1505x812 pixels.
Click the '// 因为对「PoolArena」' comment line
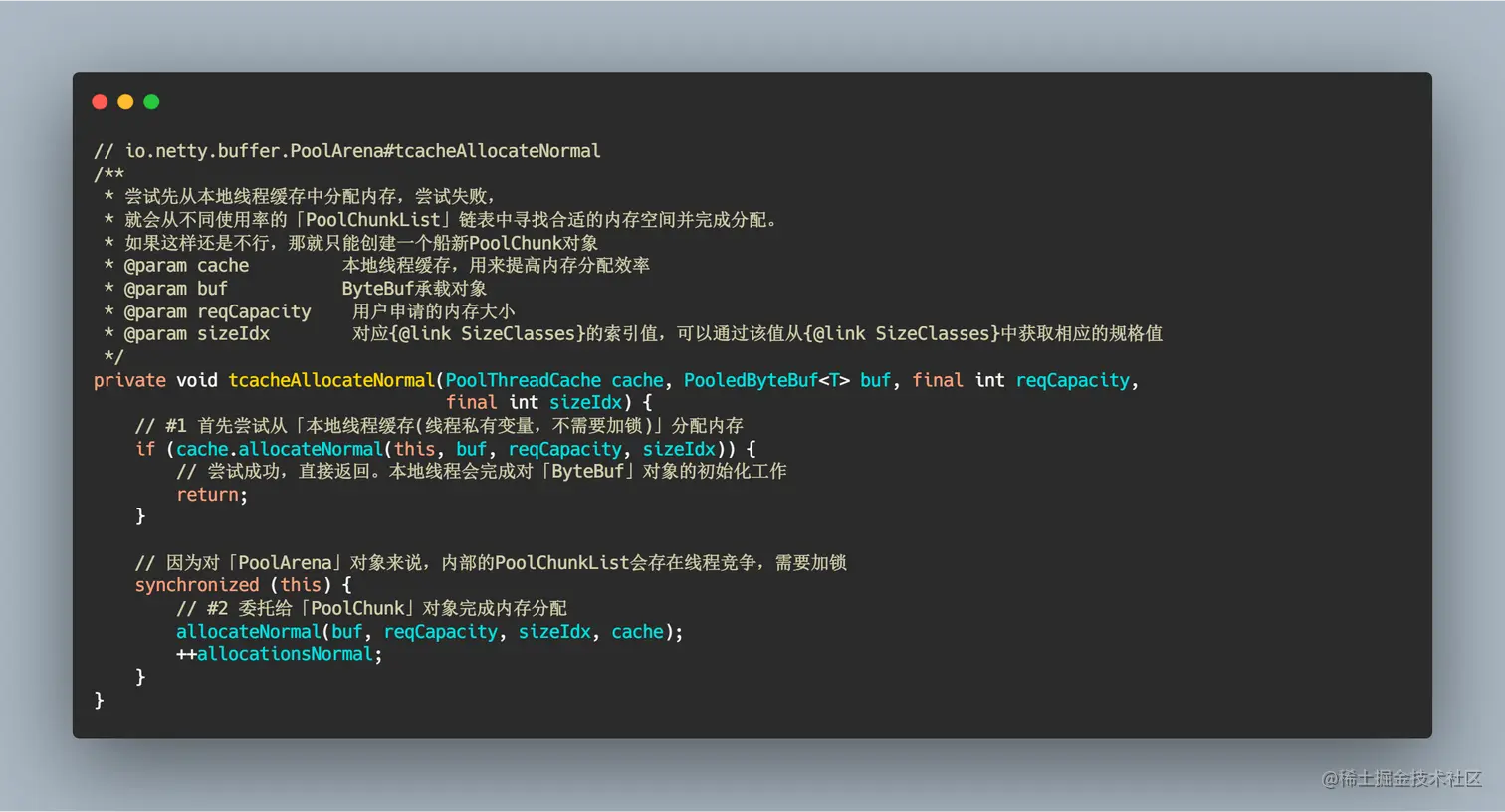[x=491, y=563]
